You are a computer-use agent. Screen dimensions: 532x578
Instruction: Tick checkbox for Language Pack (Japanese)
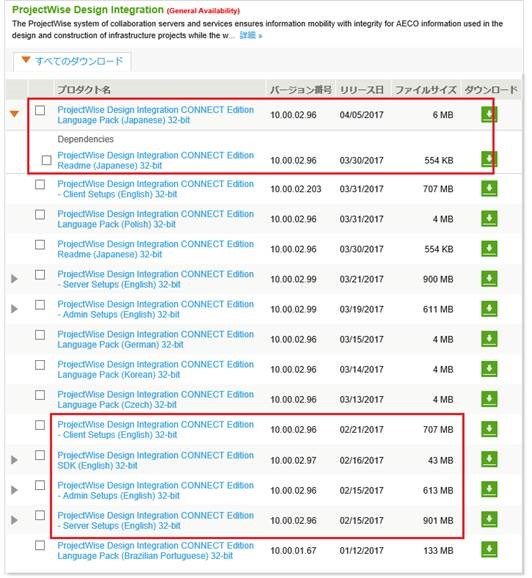40,110
